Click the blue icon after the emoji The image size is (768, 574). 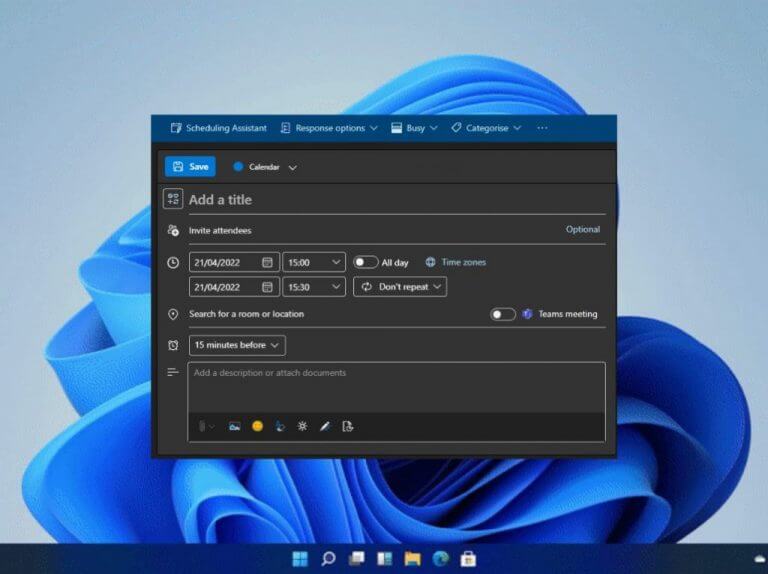(280, 427)
